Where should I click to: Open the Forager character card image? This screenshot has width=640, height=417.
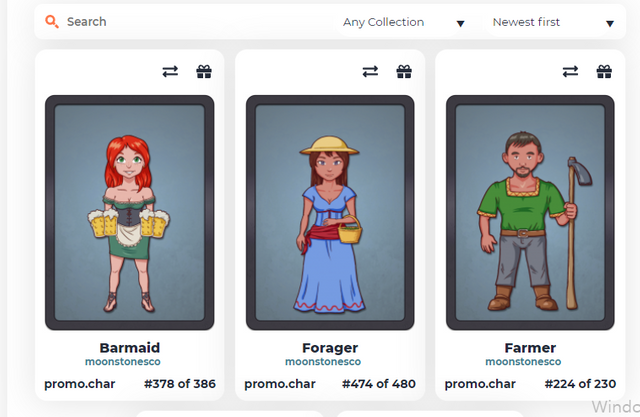pyautogui.click(x=330, y=213)
